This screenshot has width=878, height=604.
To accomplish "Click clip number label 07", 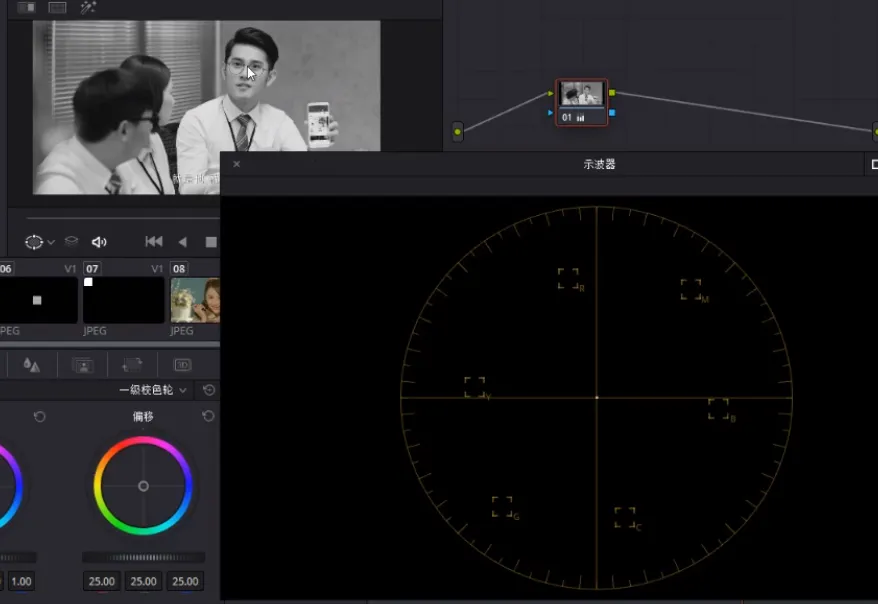I will tap(92, 269).
